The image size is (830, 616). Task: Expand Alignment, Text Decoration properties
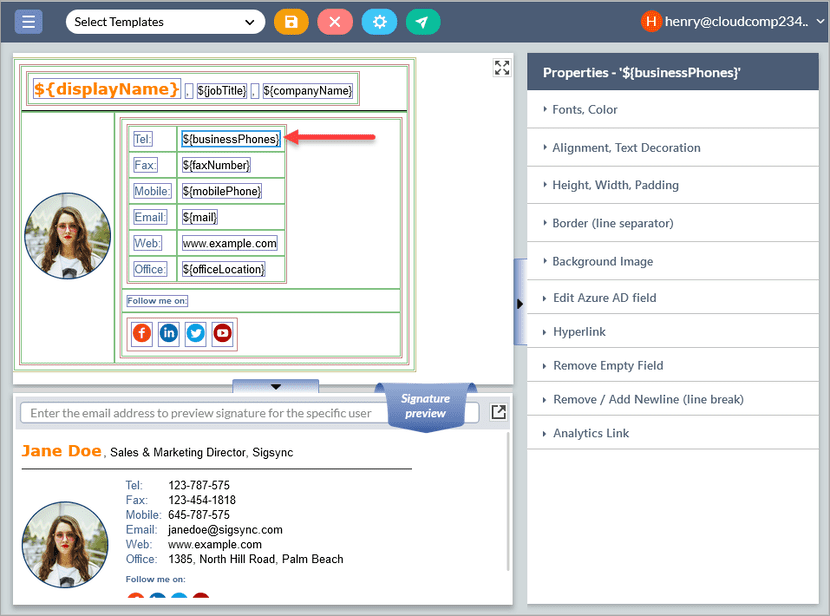click(x=626, y=148)
